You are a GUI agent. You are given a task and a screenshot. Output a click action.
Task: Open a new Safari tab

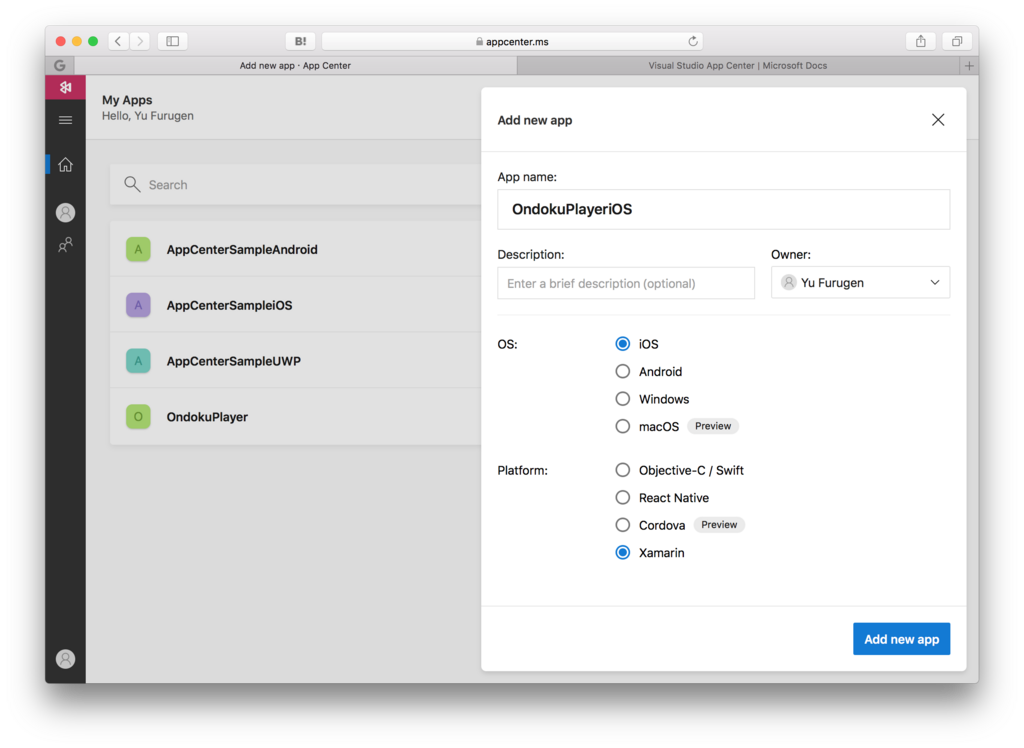969,65
